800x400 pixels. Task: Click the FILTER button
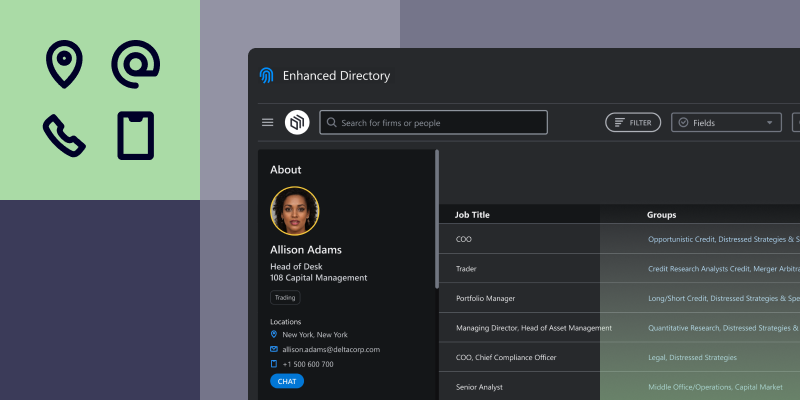coord(633,123)
